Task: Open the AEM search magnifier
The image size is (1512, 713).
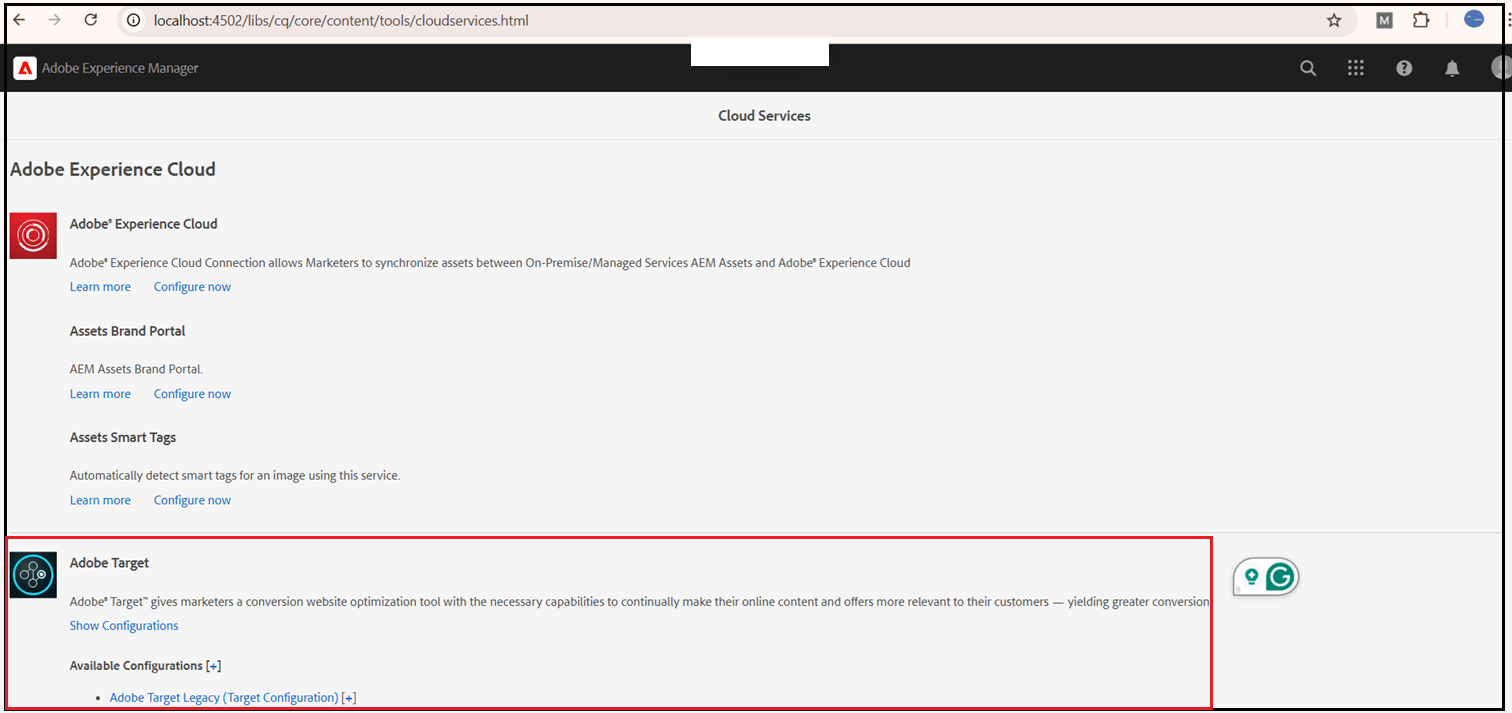Action: click(1308, 68)
